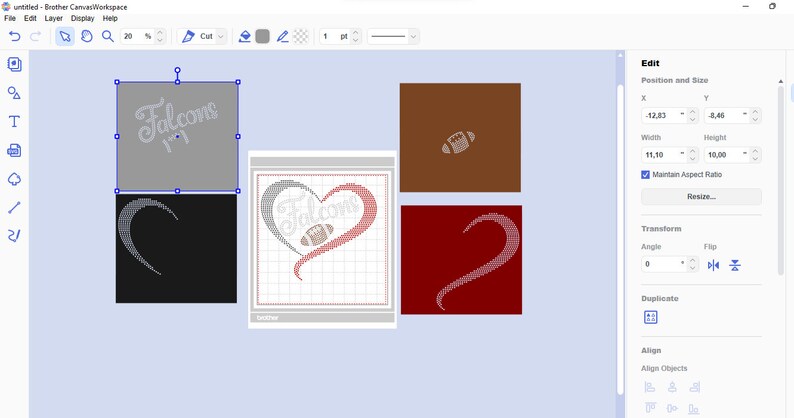Open the Display menu

point(83,18)
